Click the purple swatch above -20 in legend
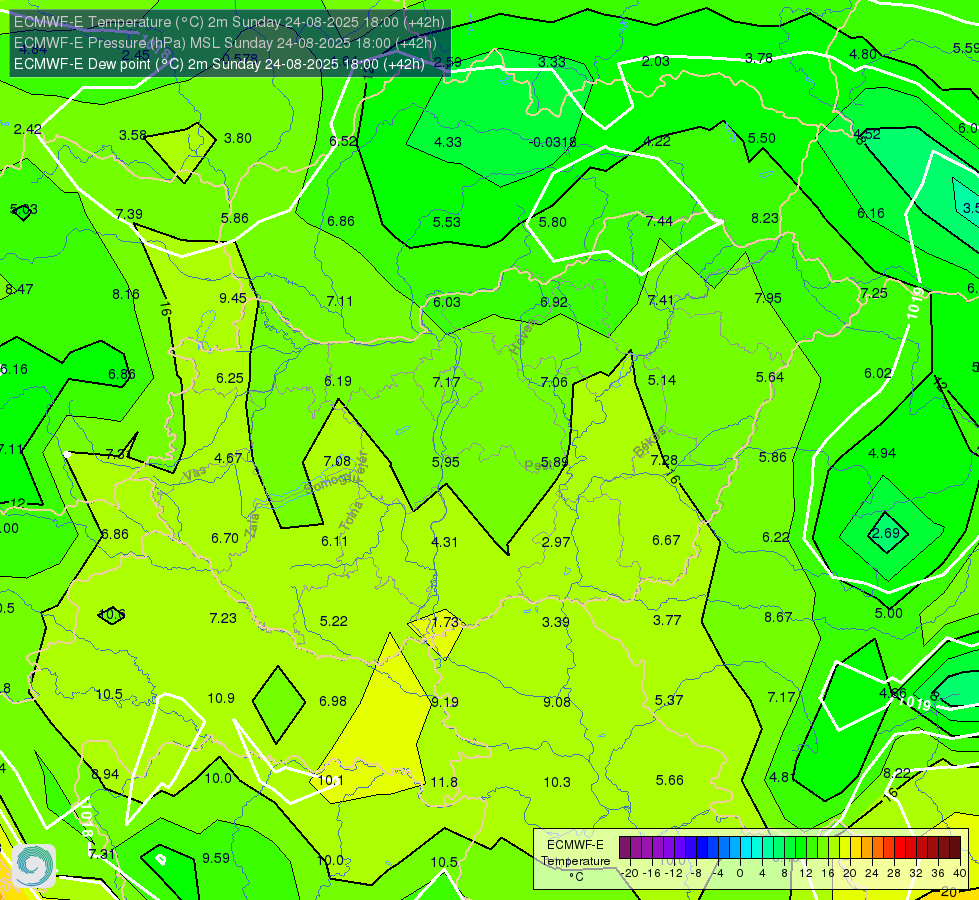 coord(625,848)
